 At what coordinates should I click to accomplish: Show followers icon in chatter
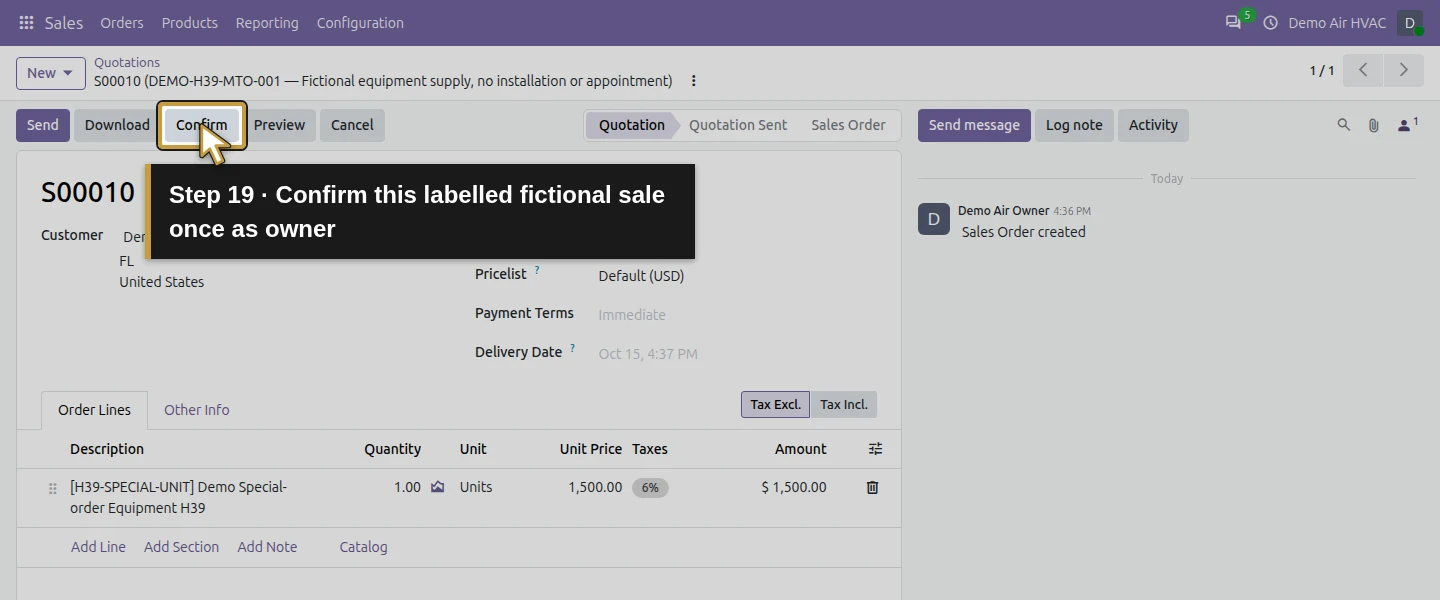[x=1408, y=125]
